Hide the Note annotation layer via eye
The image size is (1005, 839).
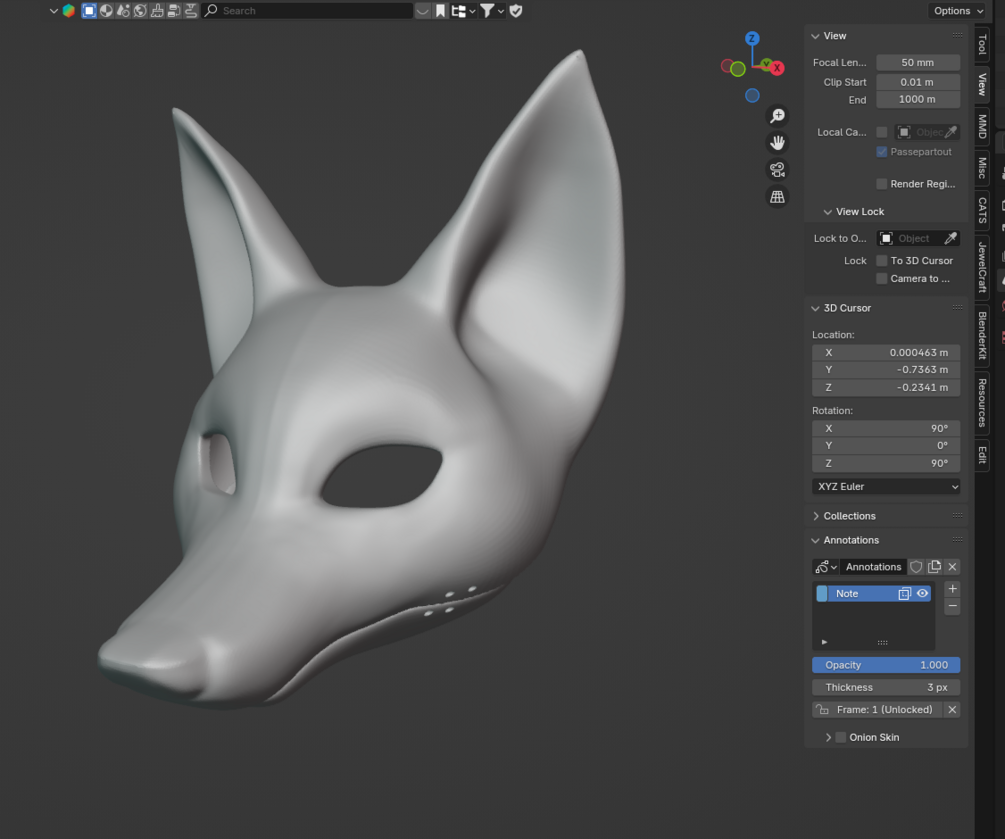point(923,594)
